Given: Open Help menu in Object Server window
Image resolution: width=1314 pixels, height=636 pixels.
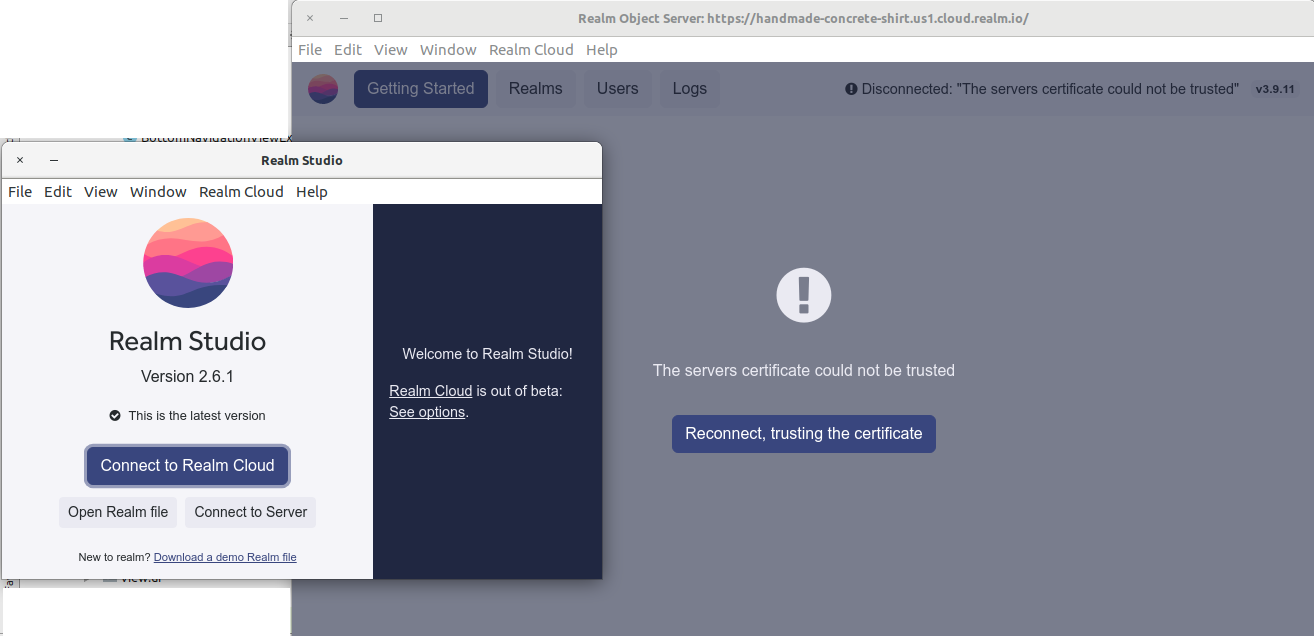Looking at the screenshot, I should click(602, 50).
